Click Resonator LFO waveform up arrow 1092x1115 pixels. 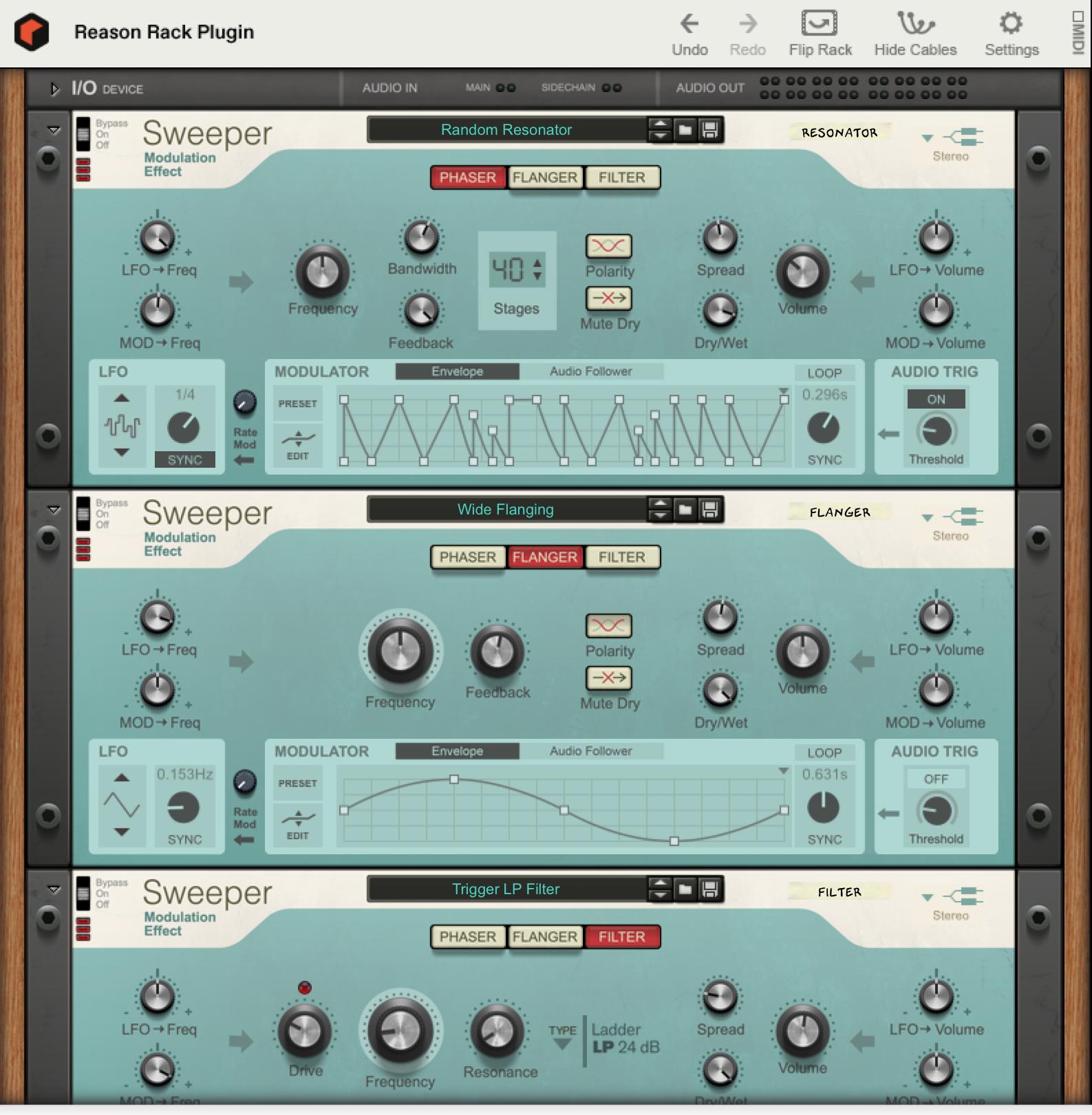(122, 398)
